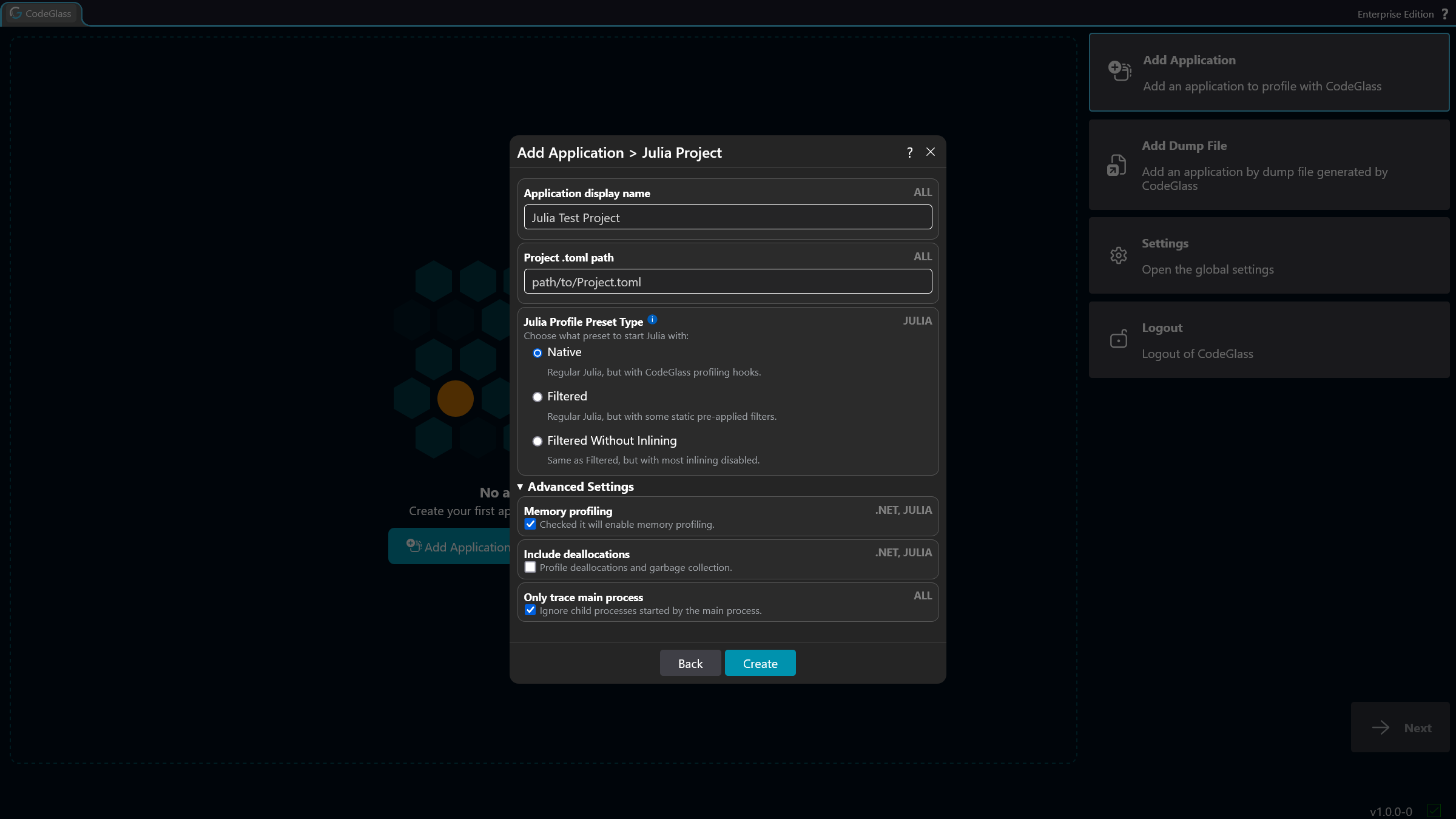Click the Add Application card icon
Viewport: 1456px width, 819px height.
tap(1119, 71)
